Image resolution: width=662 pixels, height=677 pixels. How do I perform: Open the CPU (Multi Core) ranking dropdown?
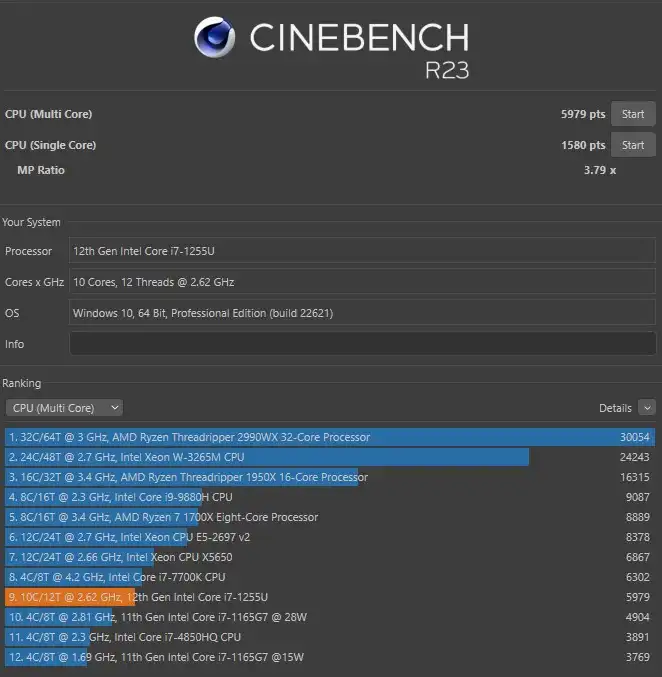tap(64, 408)
